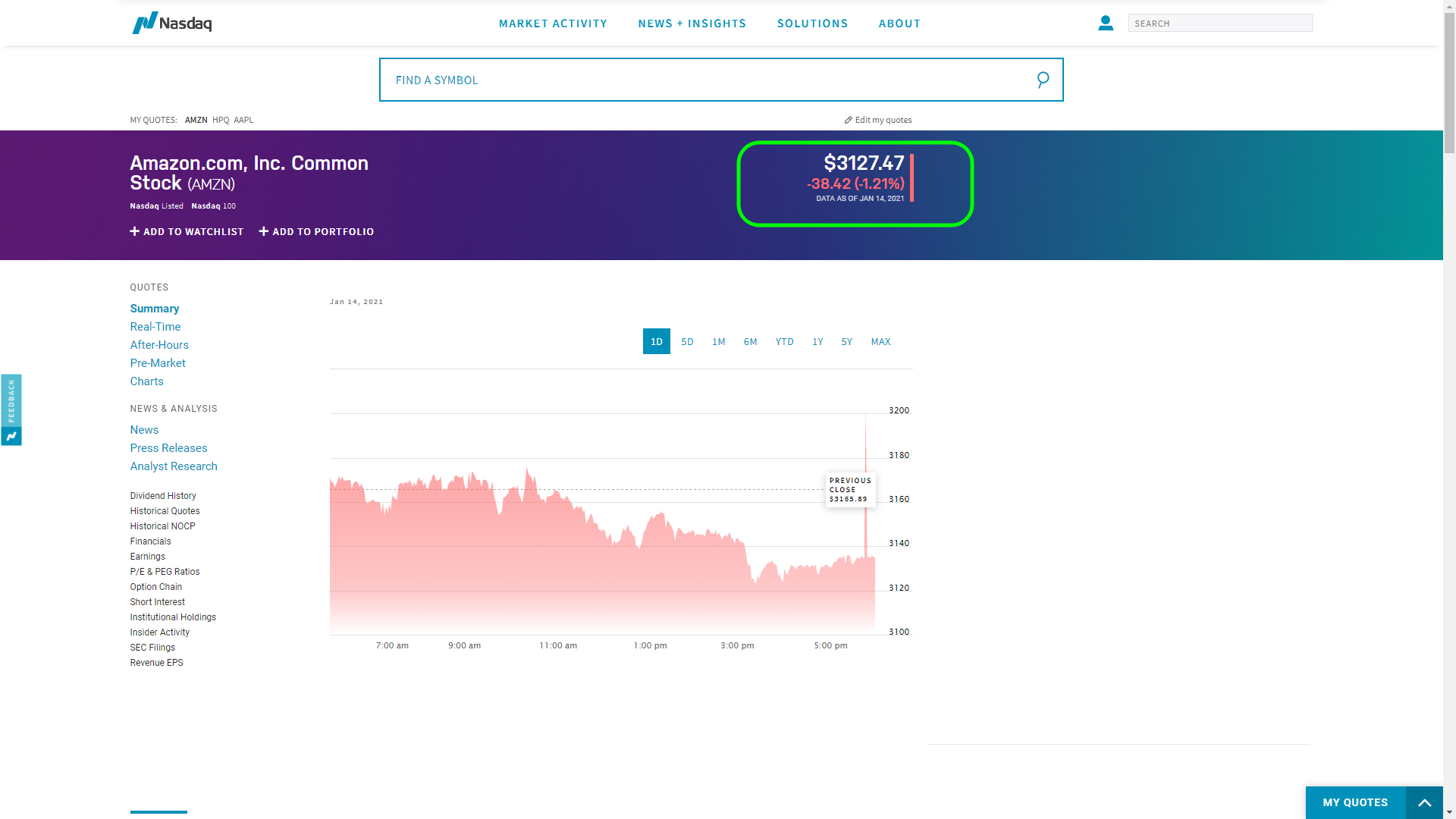This screenshot has height=819, width=1456.
Task: Click the page vertical scrollbar thumb
Action: [x=1449, y=83]
